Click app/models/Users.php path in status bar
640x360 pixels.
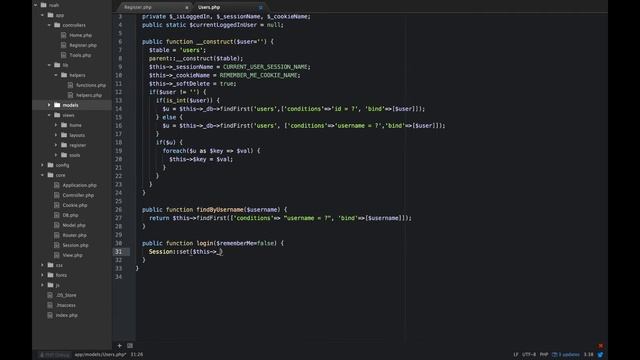click(x=100, y=355)
